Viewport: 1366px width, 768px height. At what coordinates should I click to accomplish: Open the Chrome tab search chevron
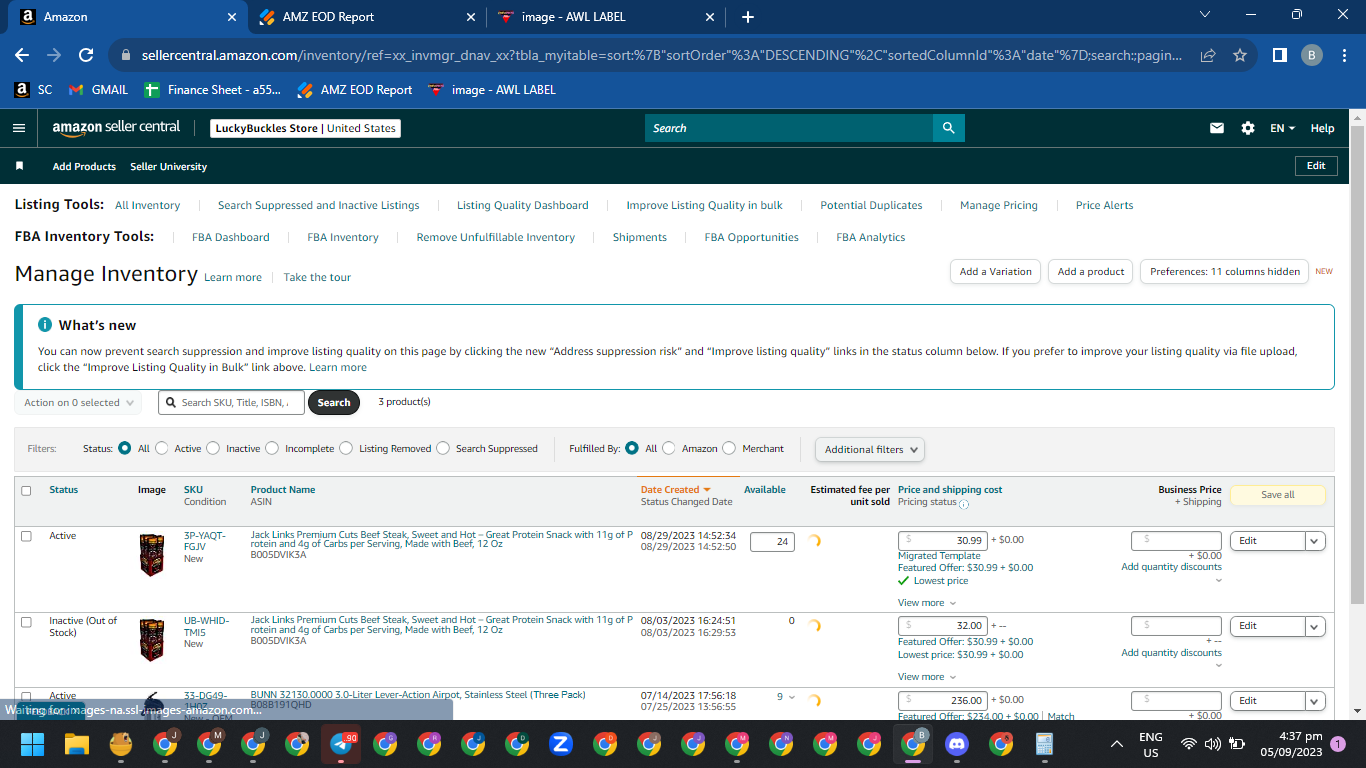point(1204,15)
